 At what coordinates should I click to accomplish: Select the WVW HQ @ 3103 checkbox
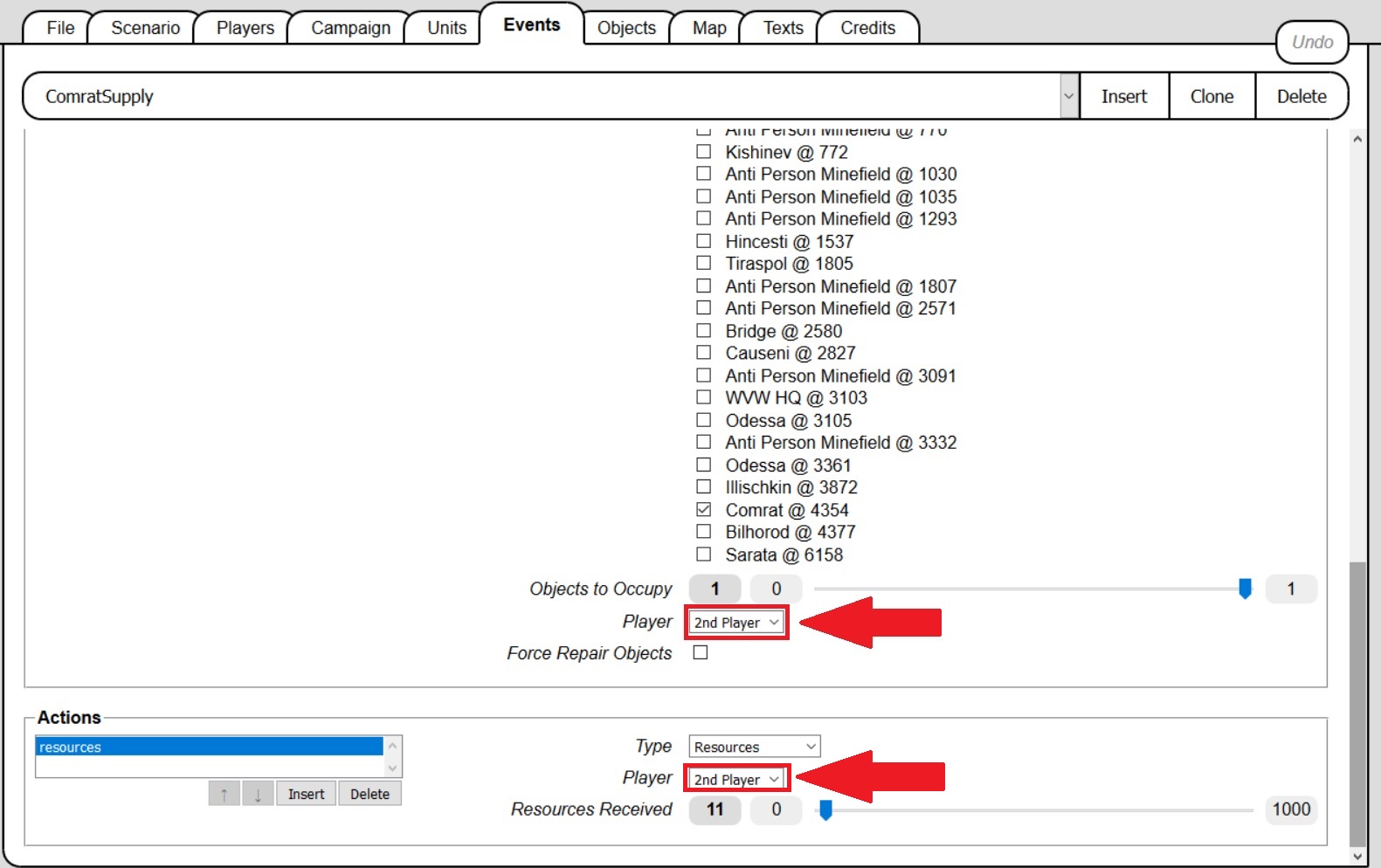pyautogui.click(x=703, y=397)
